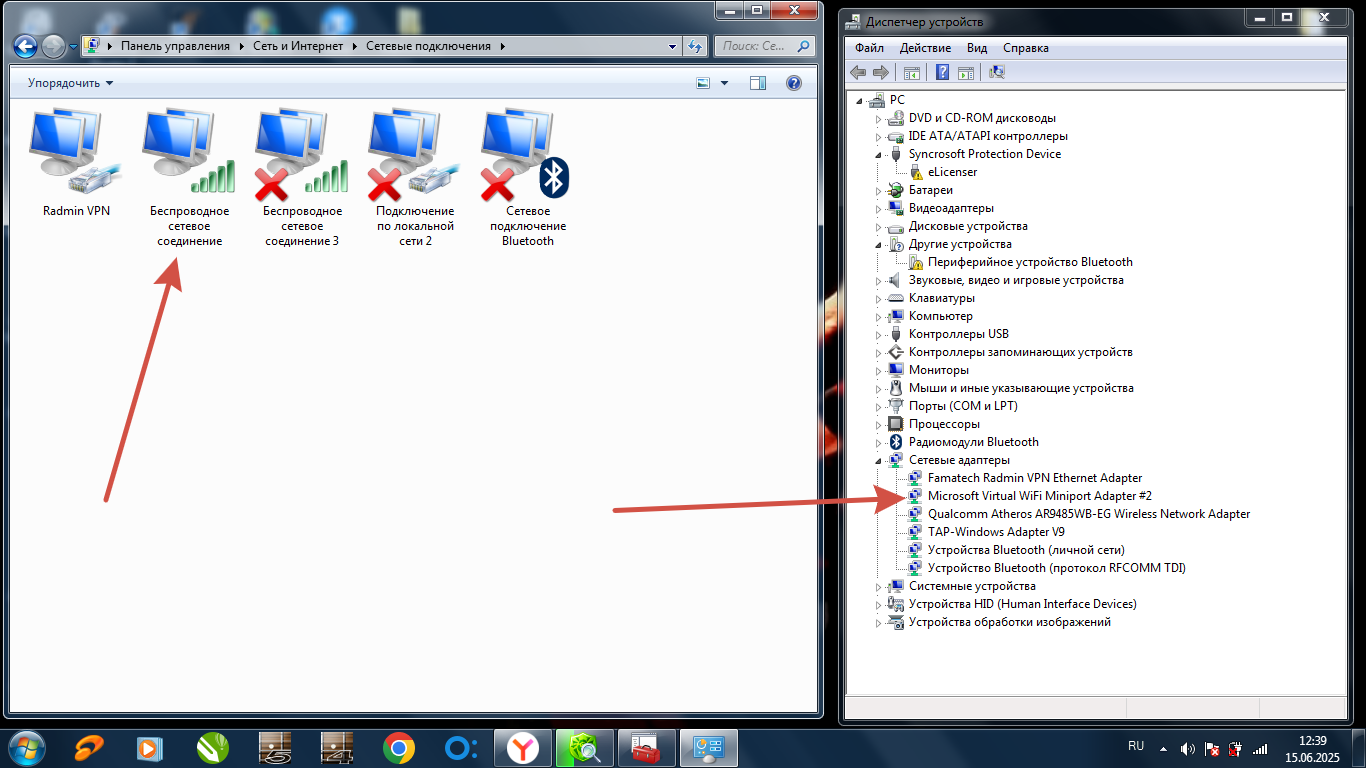Select Периферийное устройство Bluetooth entry
The width and height of the screenshot is (1366, 768).
click(x=1030, y=262)
